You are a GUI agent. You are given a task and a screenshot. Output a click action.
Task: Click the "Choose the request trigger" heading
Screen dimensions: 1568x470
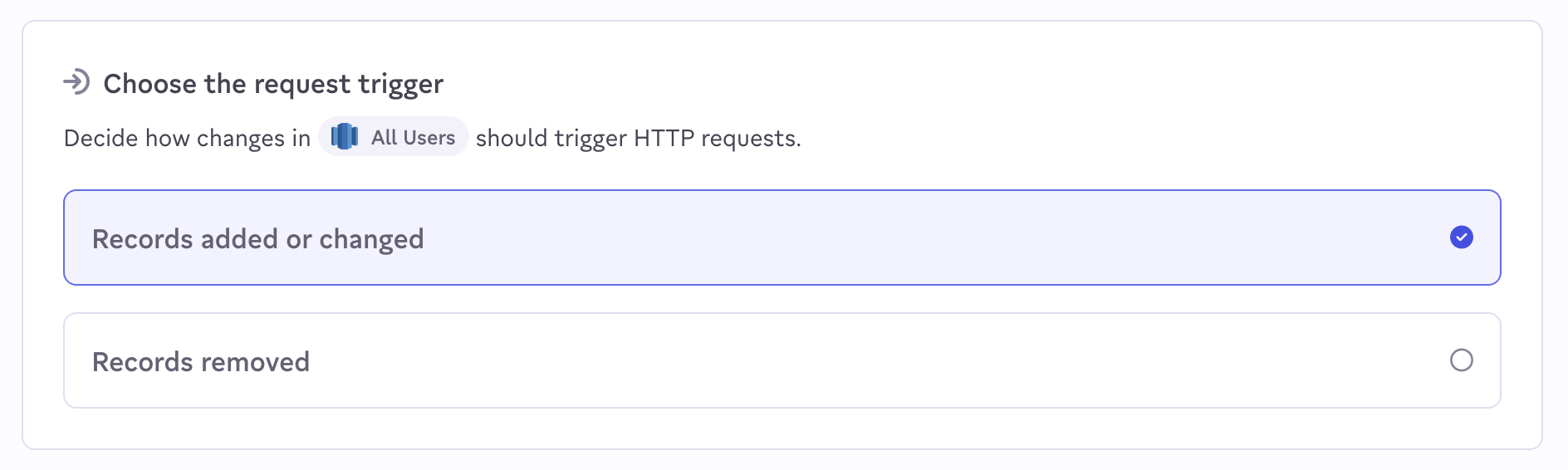pyautogui.click(x=273, y=84)
